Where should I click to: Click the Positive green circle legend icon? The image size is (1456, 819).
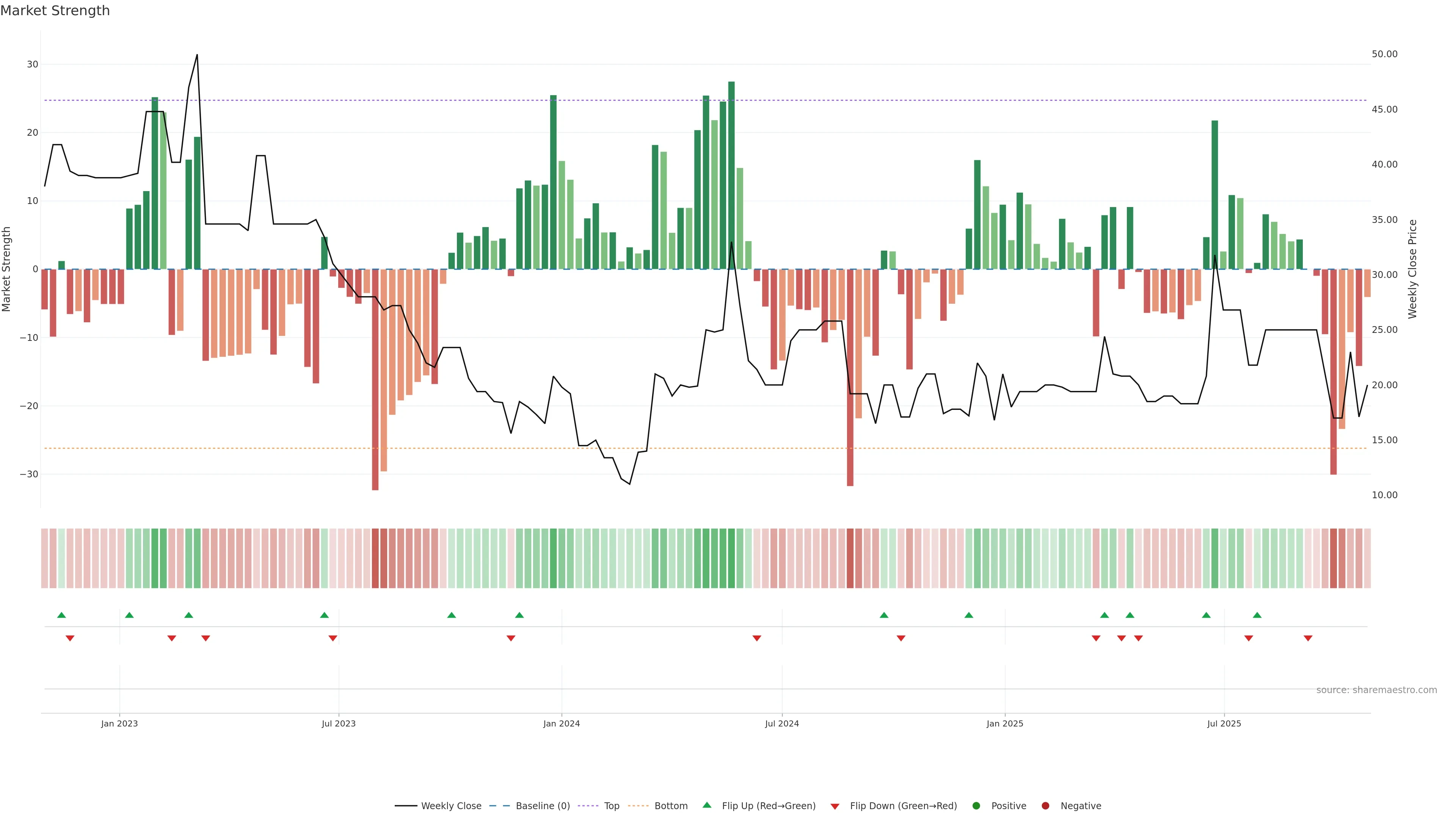click(x=976, y=806)
